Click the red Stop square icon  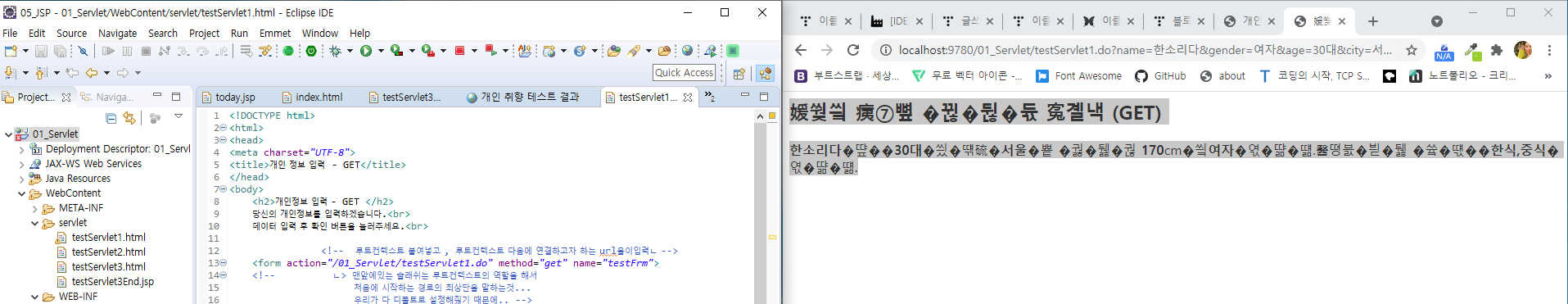[x=460, y=51]
